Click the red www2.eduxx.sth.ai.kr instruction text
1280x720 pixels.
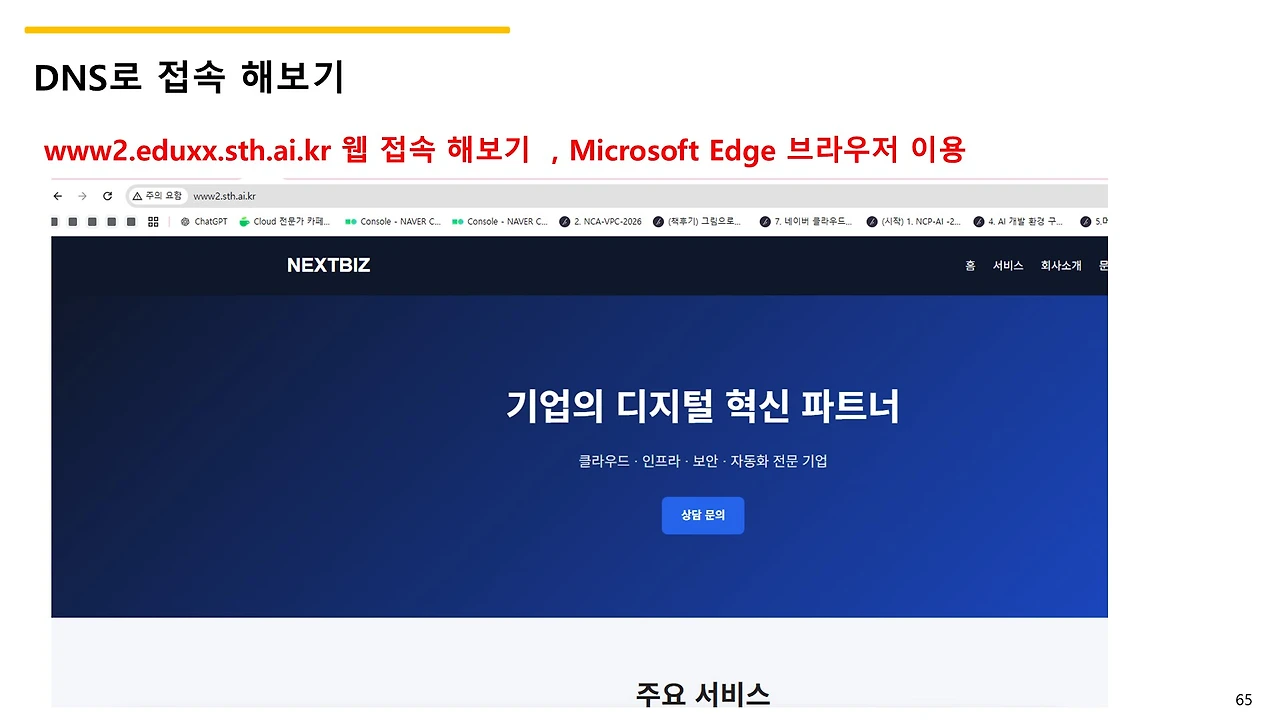[x=505, y=150]
